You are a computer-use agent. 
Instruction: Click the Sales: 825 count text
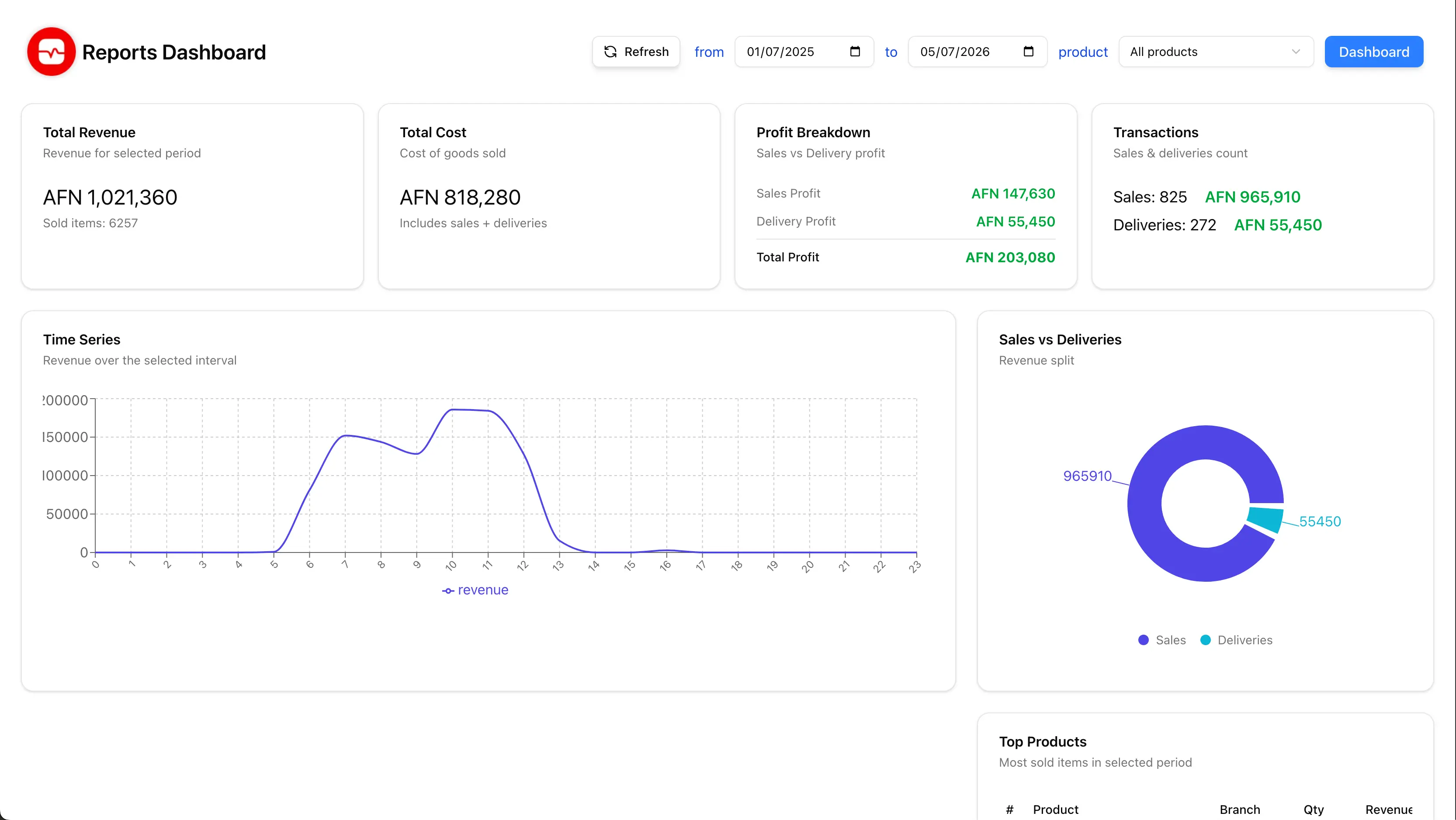1150,197
